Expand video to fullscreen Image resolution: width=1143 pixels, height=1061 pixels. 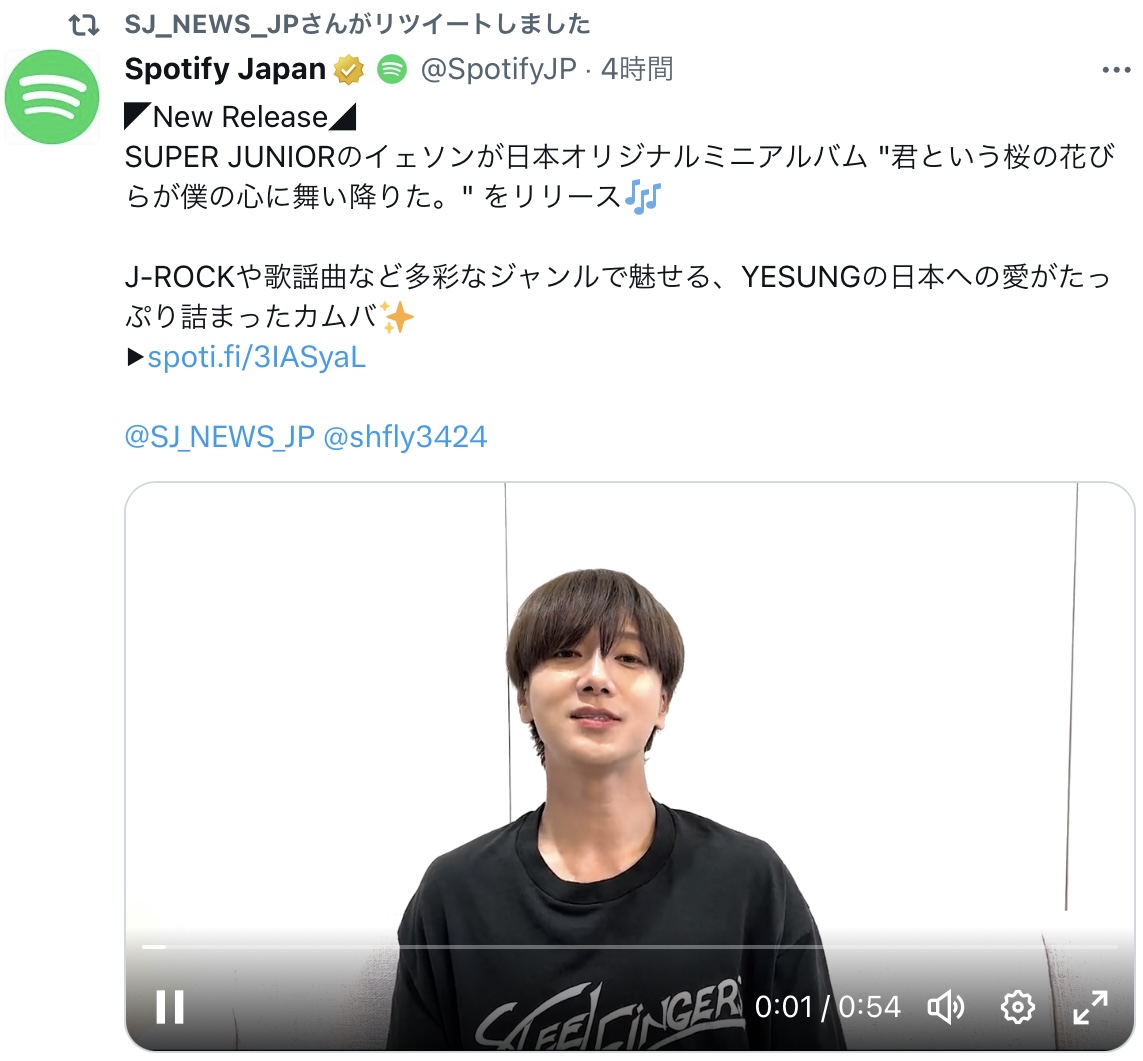(x=1091, y=1007)
